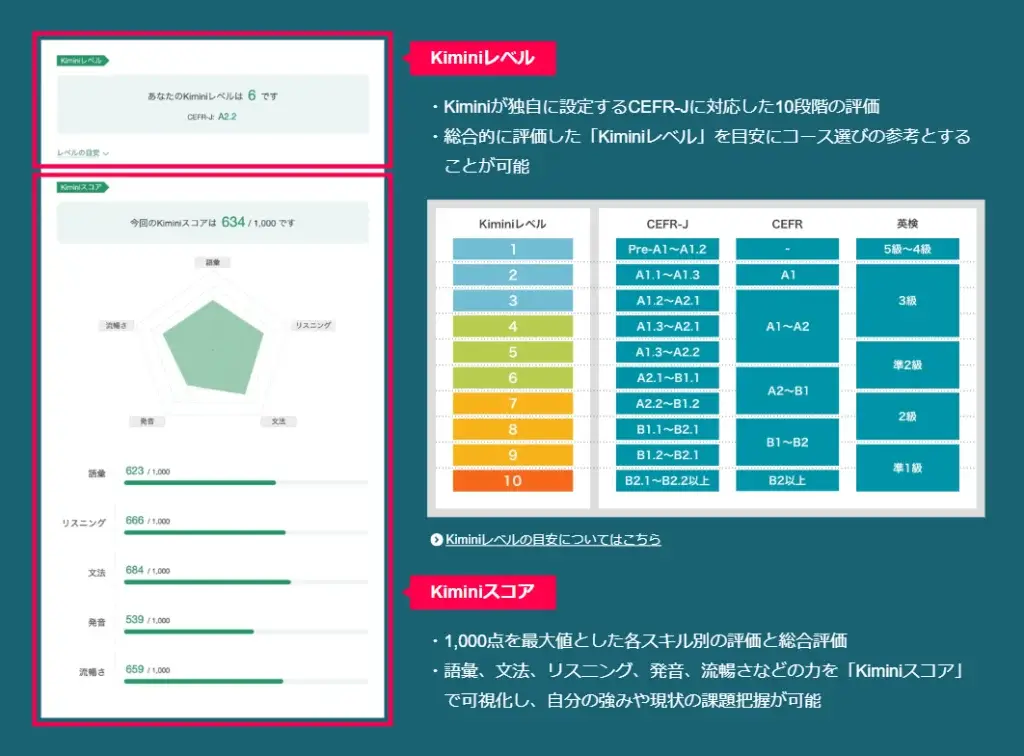This screenshot has width=1024, height=756.
Task: Click the pink Kiminiスコア heading label
Action: (x=482, y=592)
